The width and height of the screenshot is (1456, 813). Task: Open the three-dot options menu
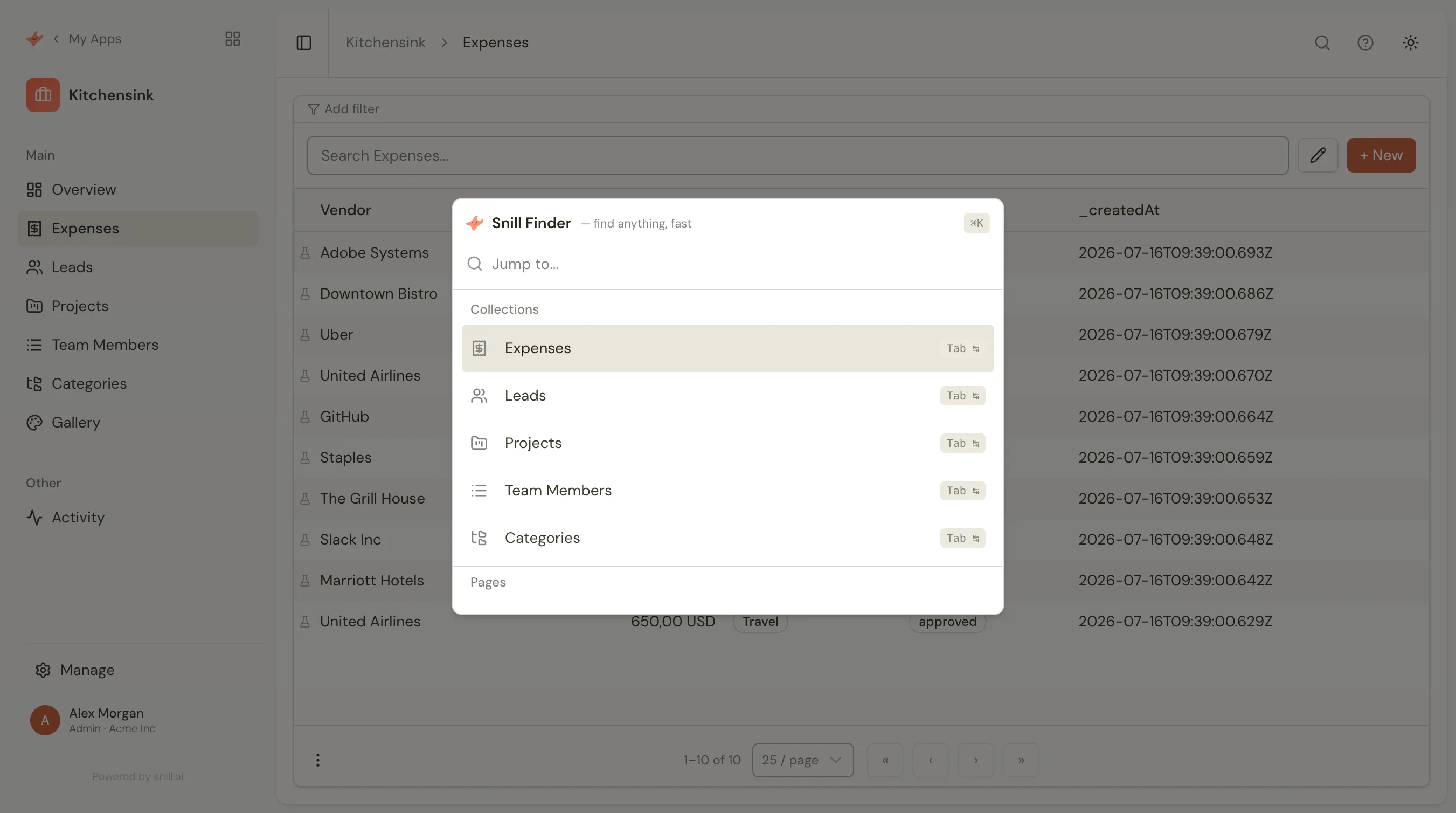[317, 760]
